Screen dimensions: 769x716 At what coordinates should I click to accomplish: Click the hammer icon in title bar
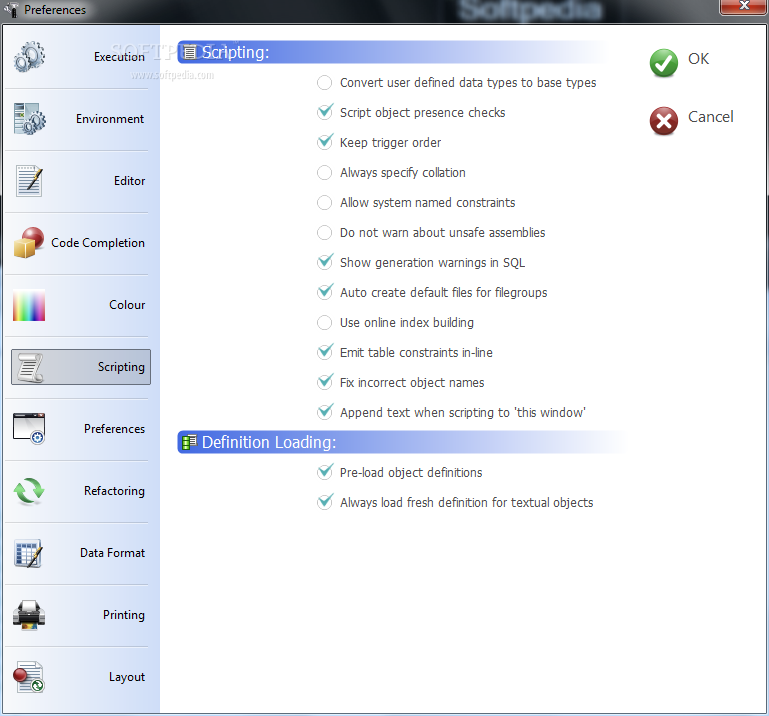click(12, 9)
